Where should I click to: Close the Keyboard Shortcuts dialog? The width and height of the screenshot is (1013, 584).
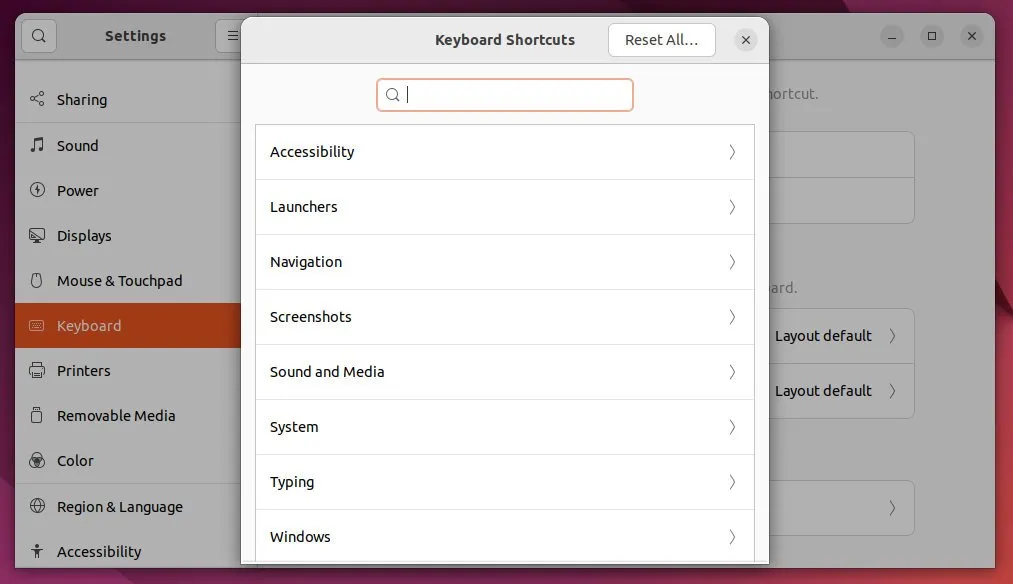[745, 40]
